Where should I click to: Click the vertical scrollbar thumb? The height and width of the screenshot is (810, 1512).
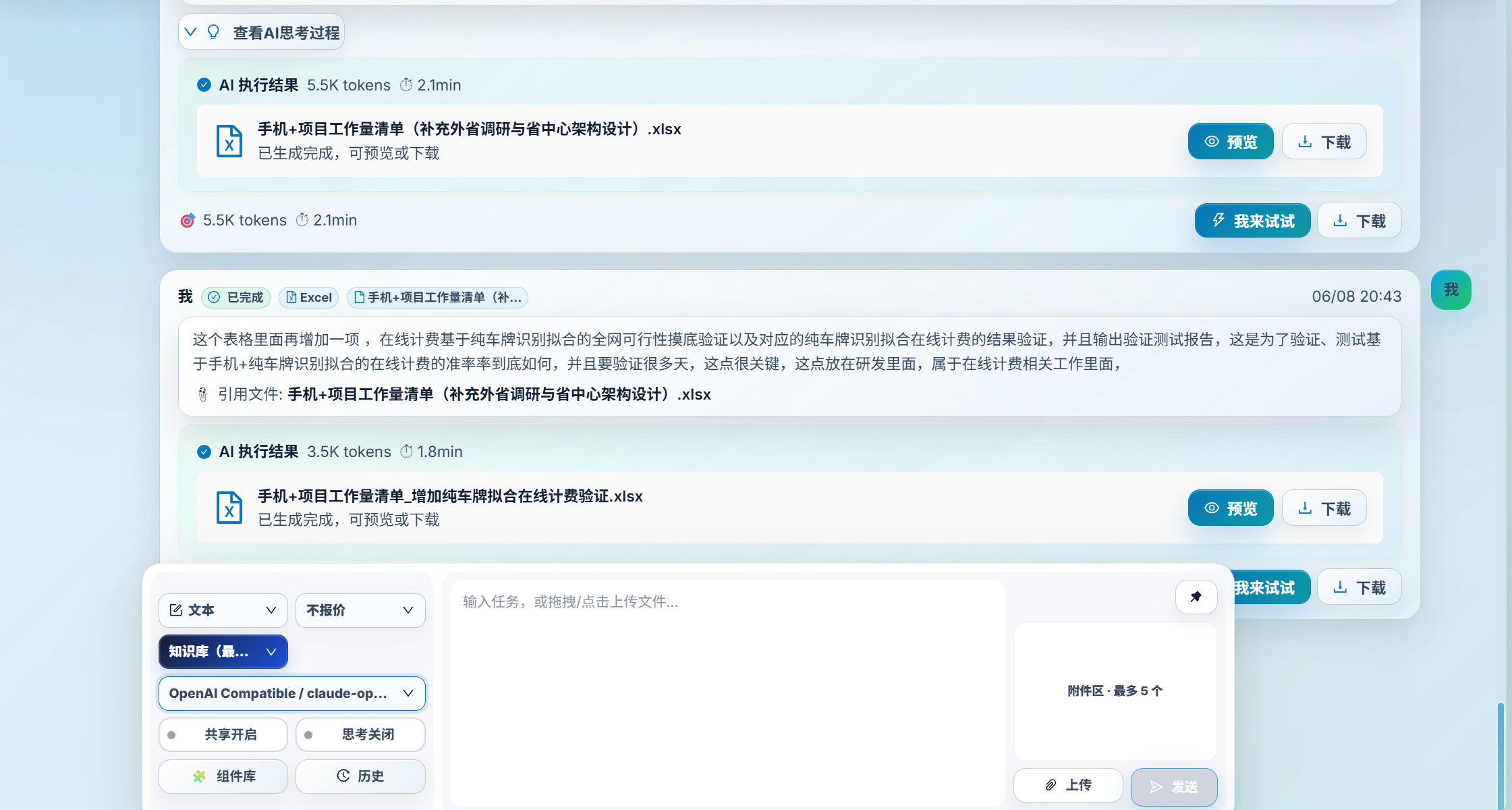[1501, 755]
